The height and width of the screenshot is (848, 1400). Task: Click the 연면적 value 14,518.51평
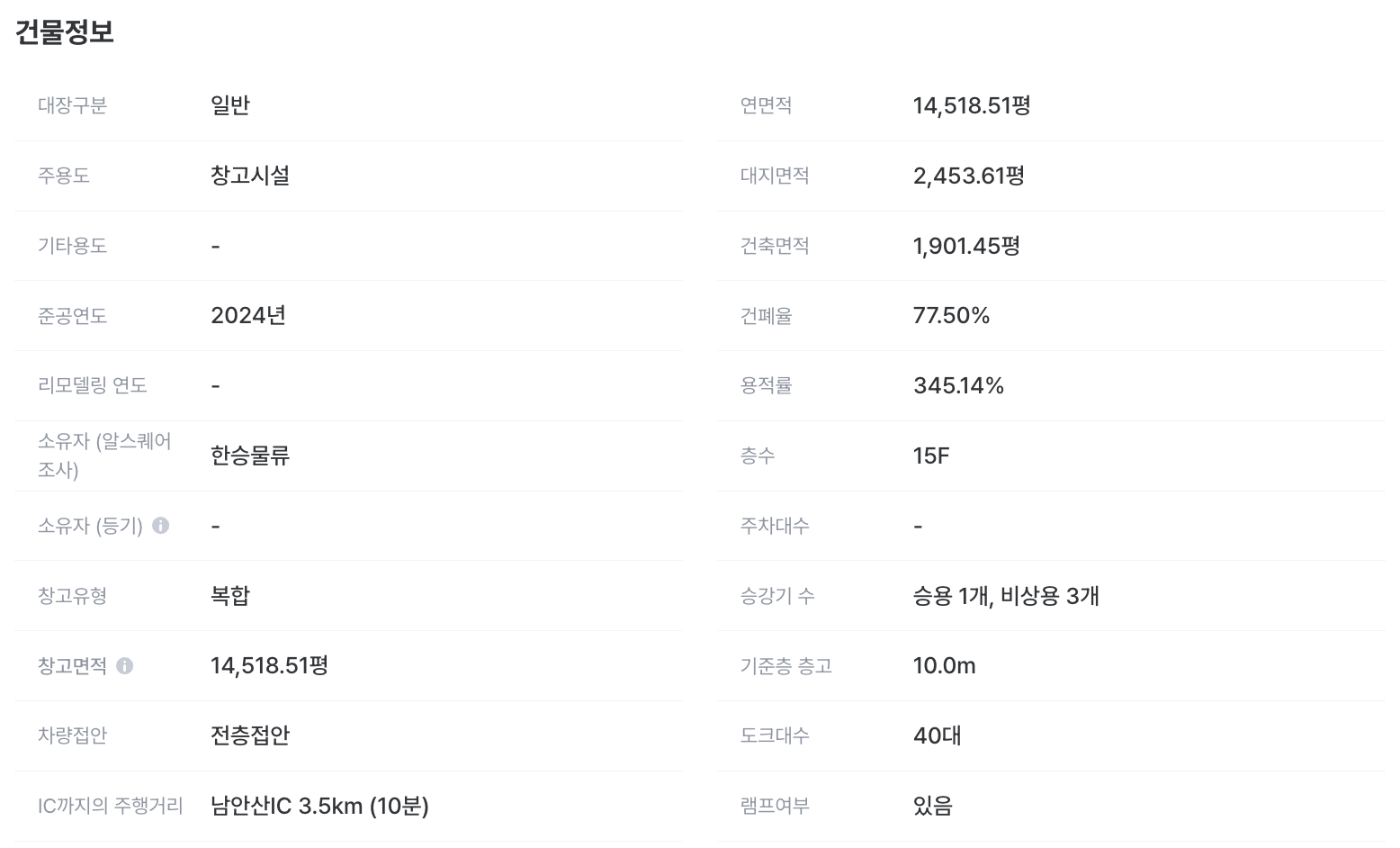972,105
